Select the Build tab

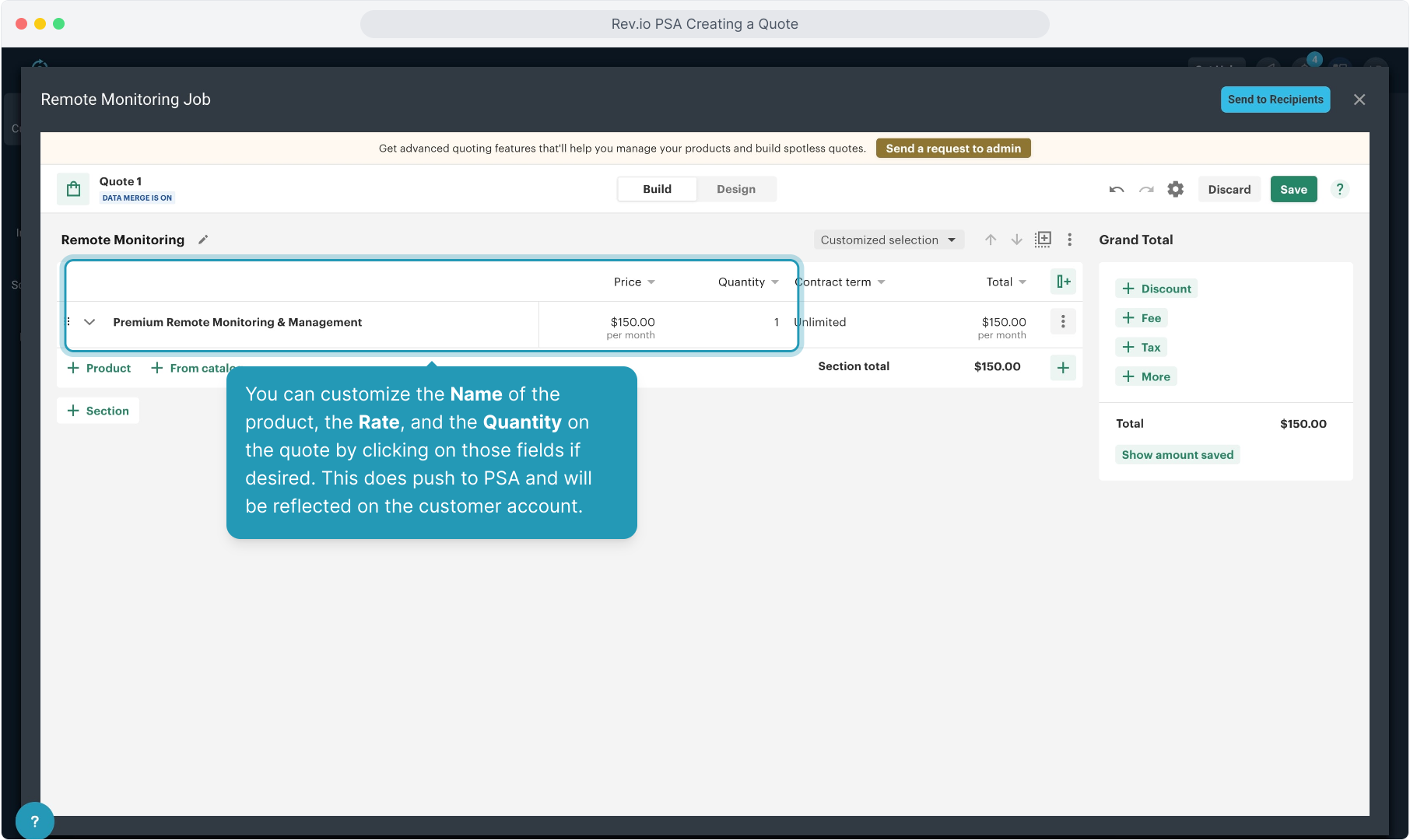tap(657, 189)
